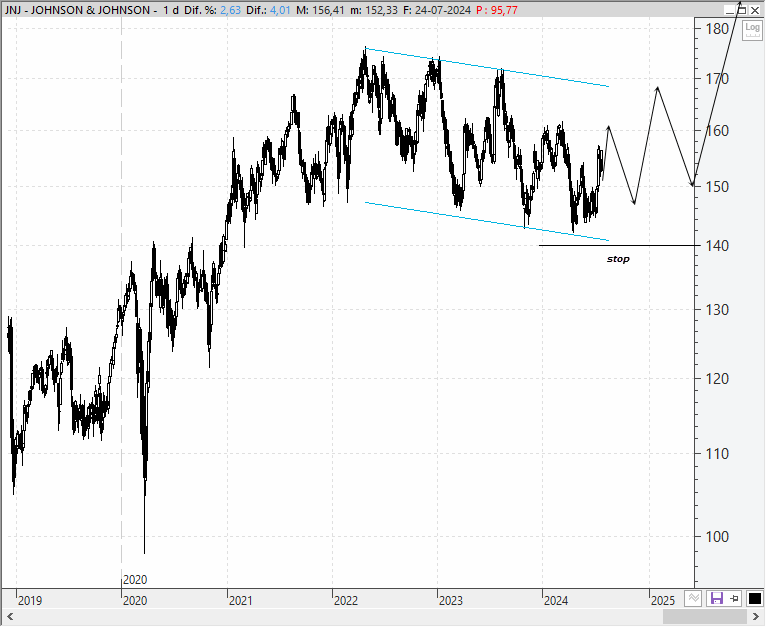Click the 2021 time axis label
This screenshot has width=766, height=627.
[240, 600]
